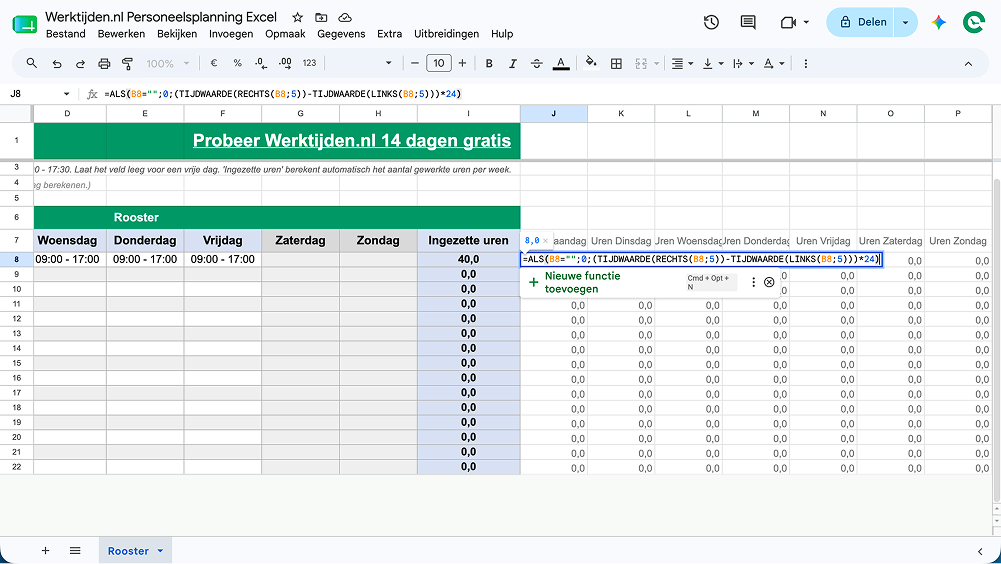Open the Invoegen menu
This screenshot has height=564, width=1001.
tap(231, 34)
